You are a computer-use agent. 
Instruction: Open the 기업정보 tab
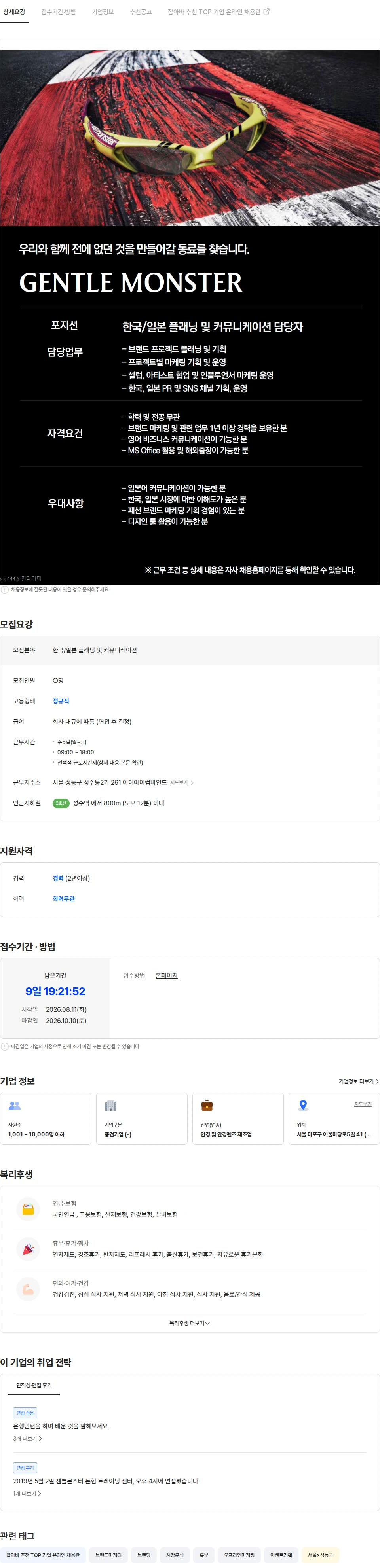tap(103, 11)
